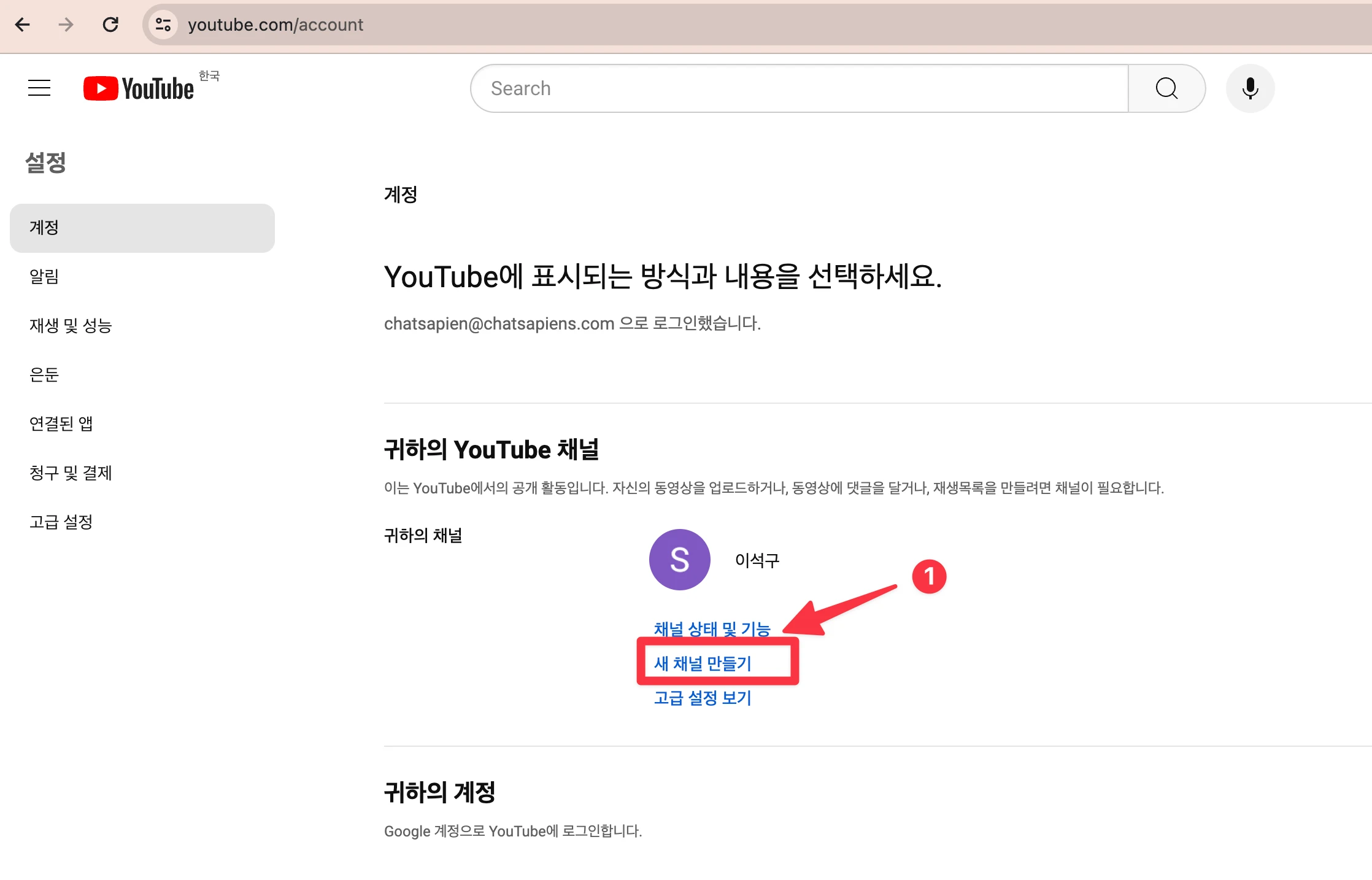Open the hamburger guide menu
The width and height of the screenshot is (1372, 880).
(x=39, y=88)
